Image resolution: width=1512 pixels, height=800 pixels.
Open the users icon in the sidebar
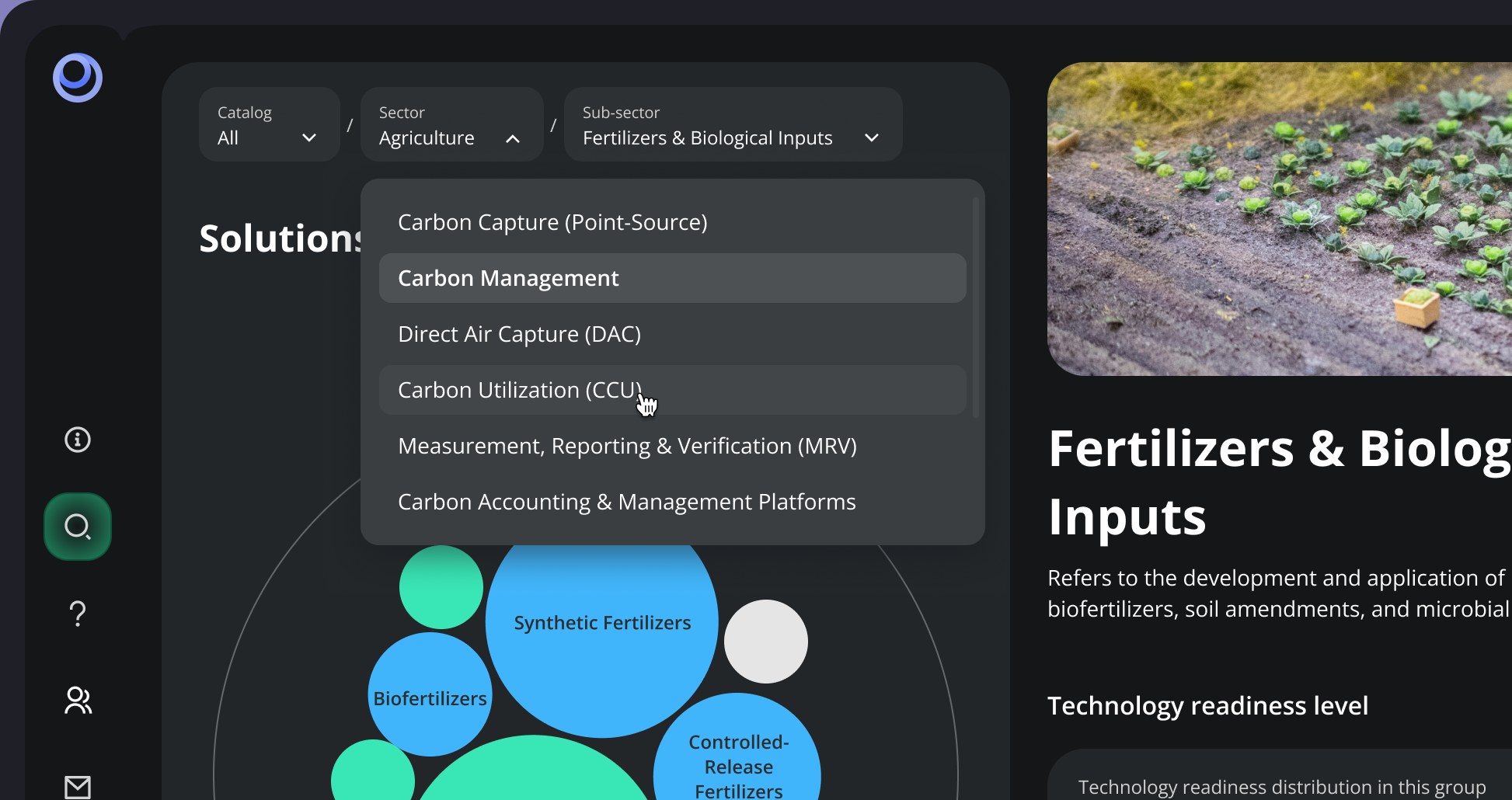click(78, 701)
